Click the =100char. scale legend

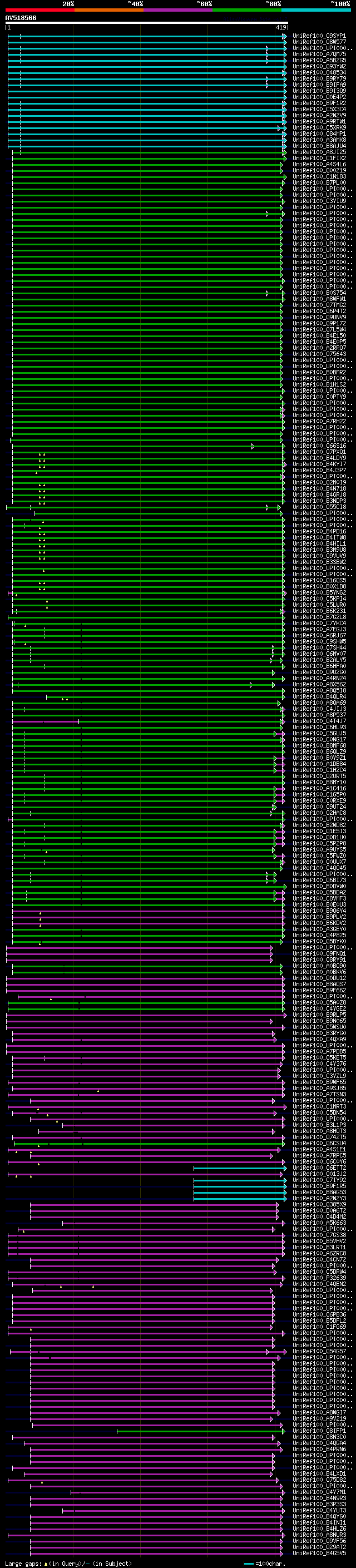point(264,1564)
